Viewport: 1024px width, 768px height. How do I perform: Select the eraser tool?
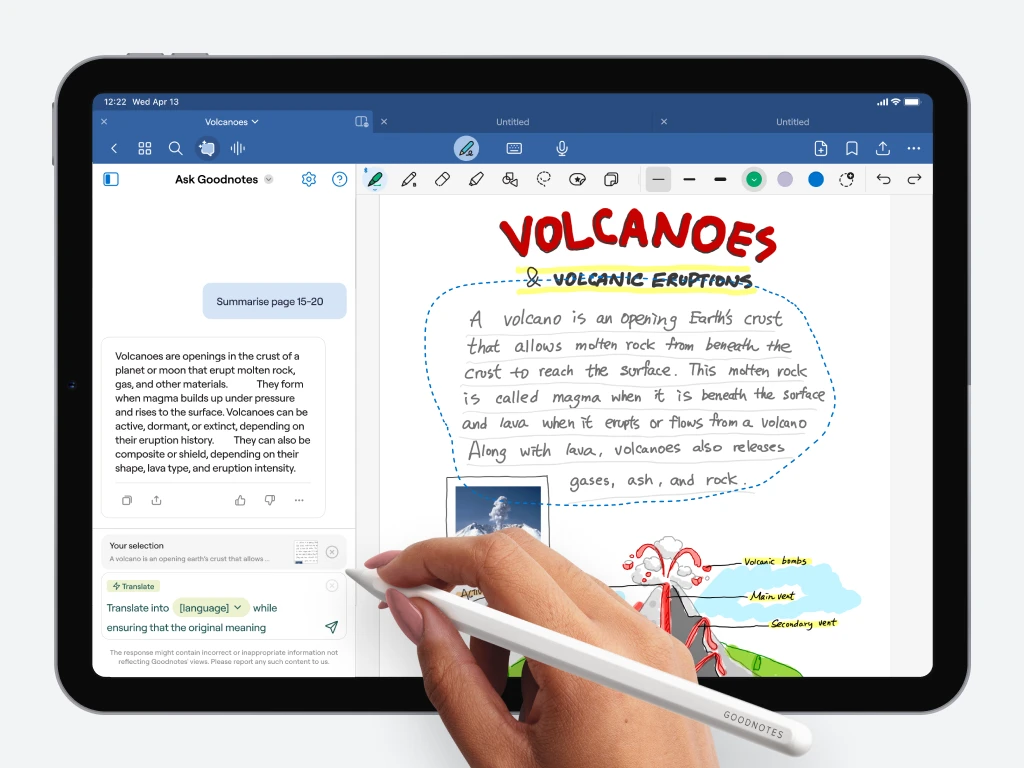click(x=443, y=179)
